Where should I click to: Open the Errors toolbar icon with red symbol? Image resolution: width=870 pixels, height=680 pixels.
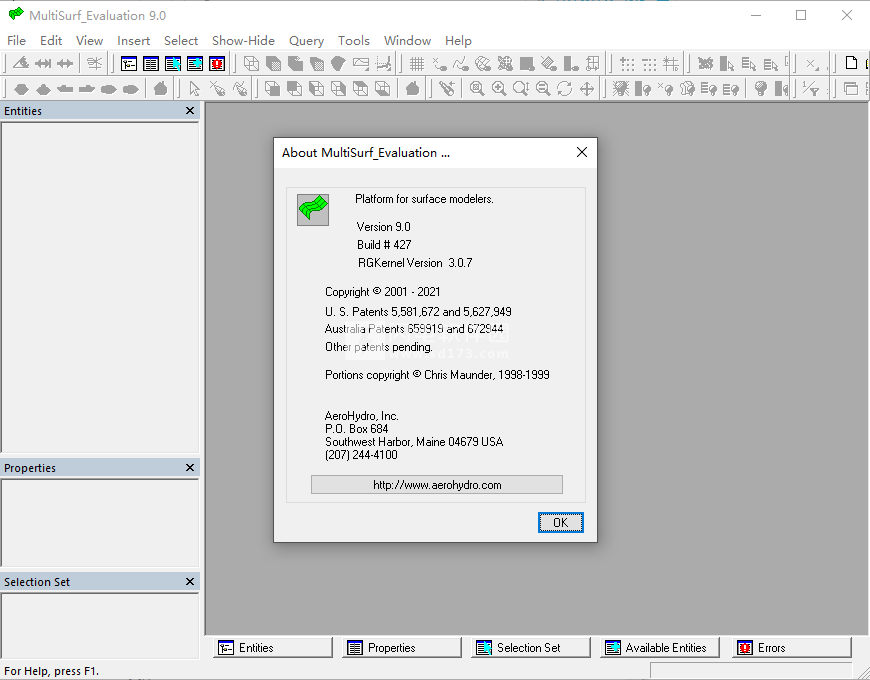[x=217, y=64]
